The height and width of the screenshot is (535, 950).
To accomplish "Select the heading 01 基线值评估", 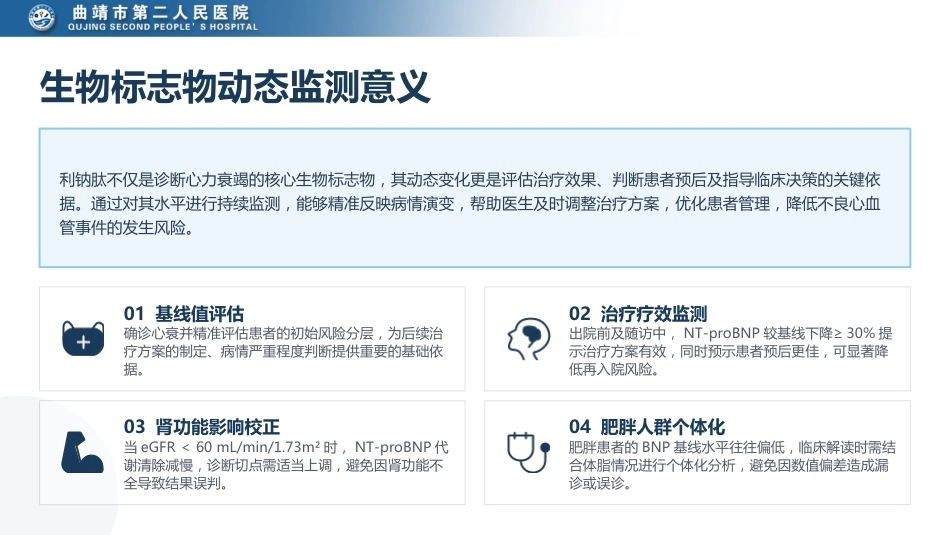I will 184,313.
